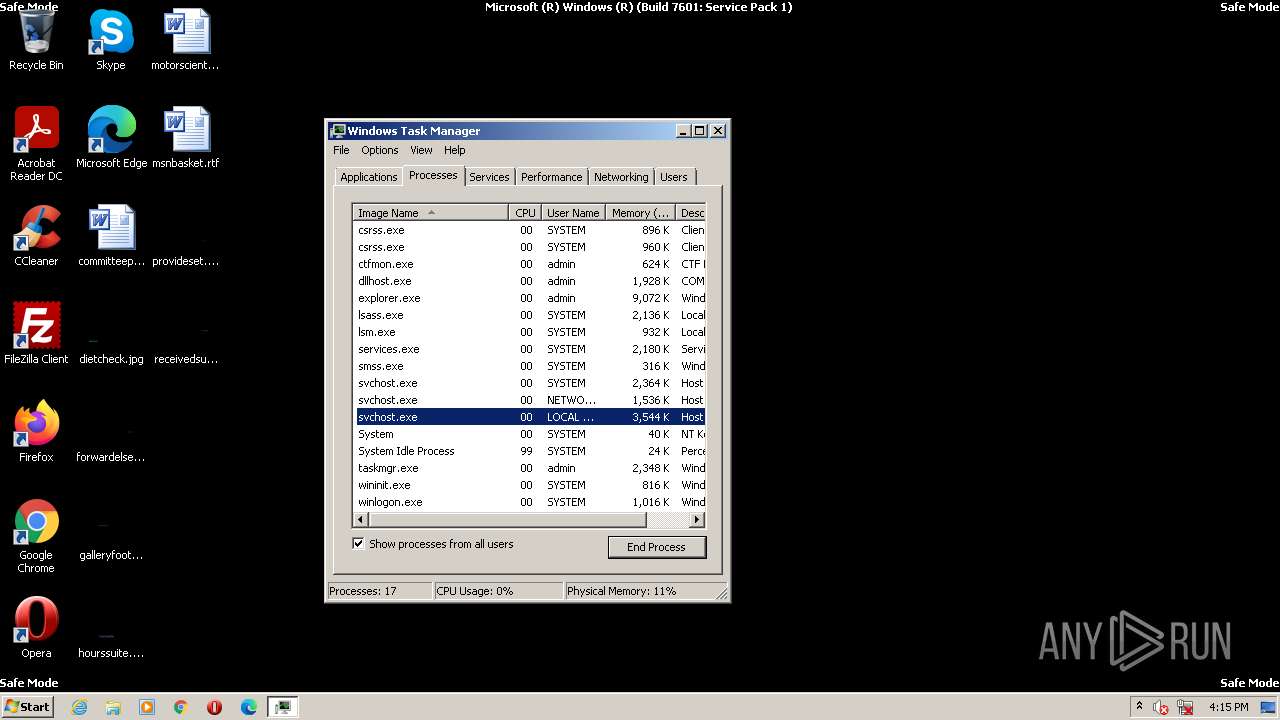Launch Skype from the desktop

click(x=111, y=40)
